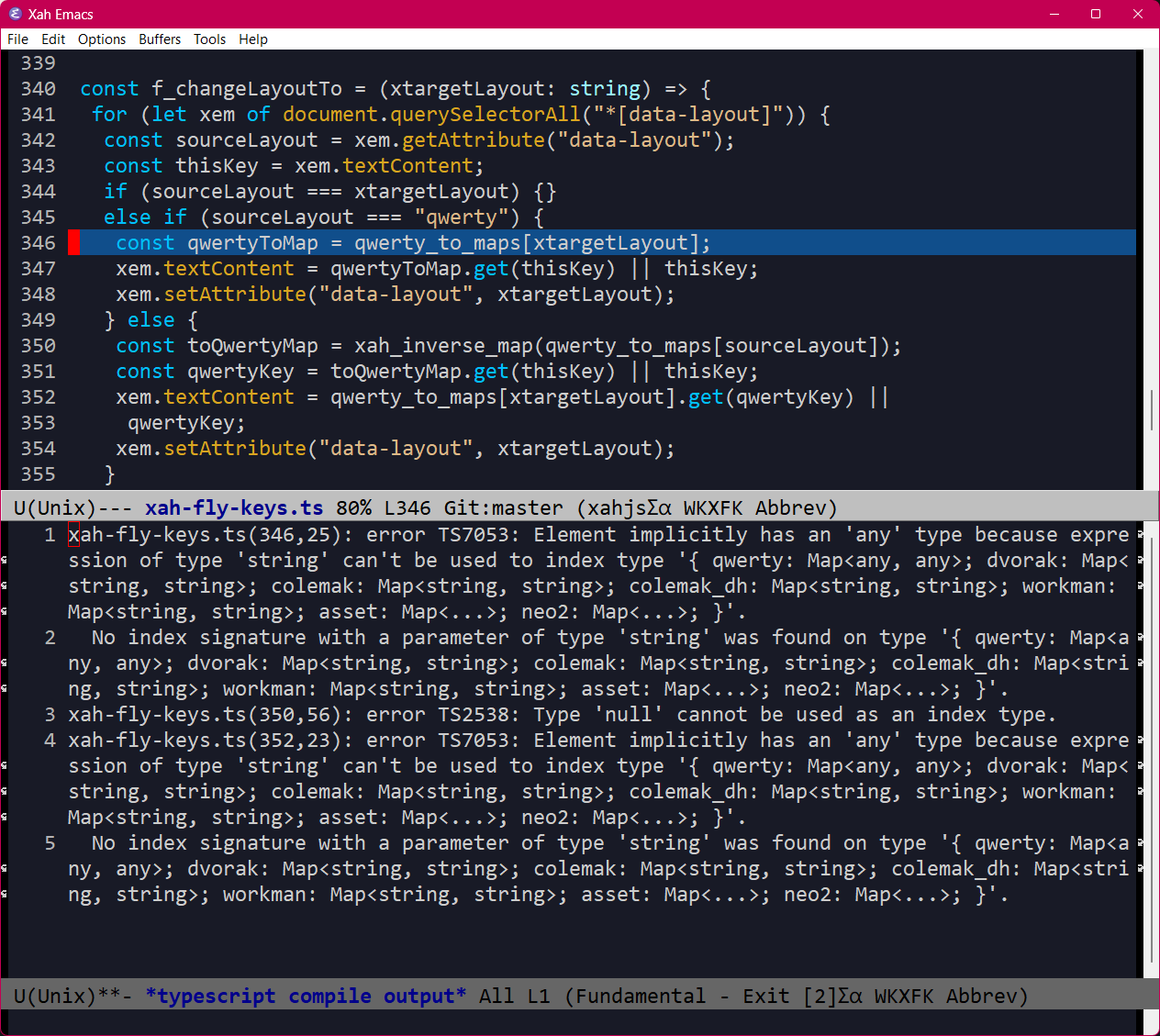1160x1036 pixels.
Task: Open the Tools menu
Action: (x=209, y=39)
